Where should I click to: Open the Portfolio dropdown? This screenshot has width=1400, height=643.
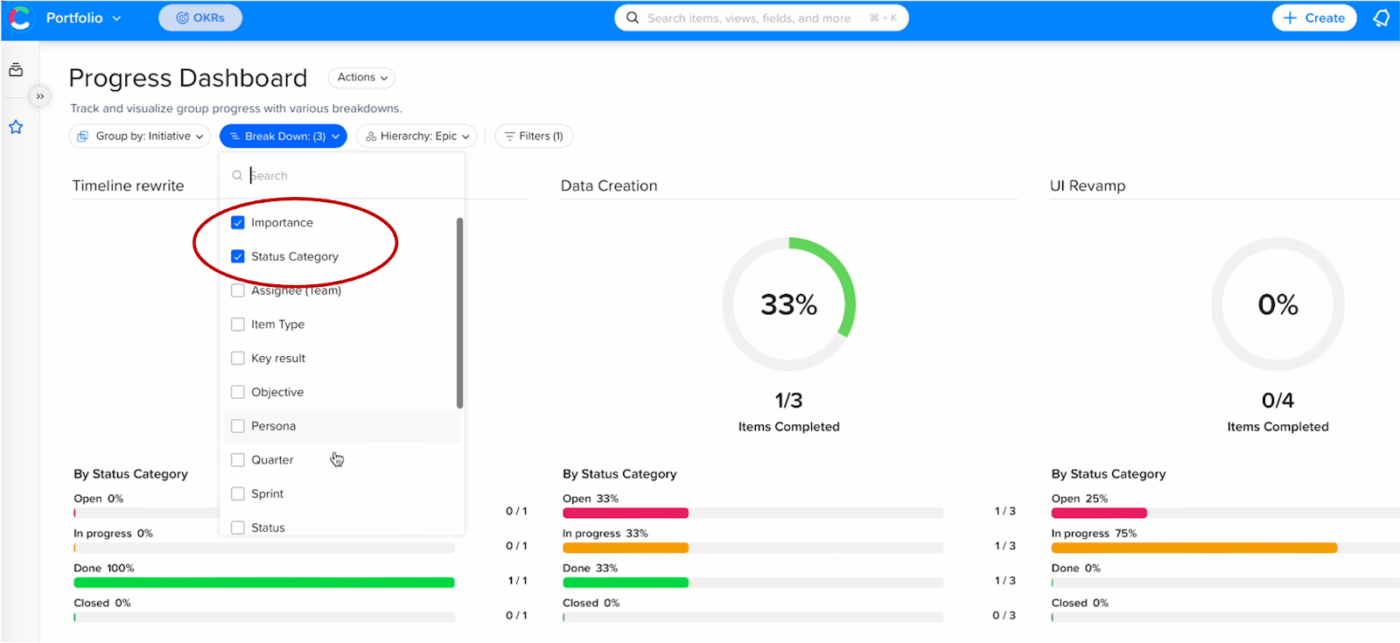83,18
